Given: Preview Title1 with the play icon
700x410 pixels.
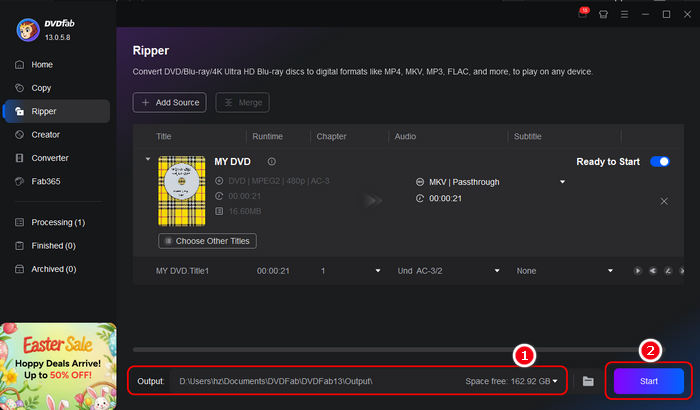Looking at the screenshot, I should [x=638, y=271].
